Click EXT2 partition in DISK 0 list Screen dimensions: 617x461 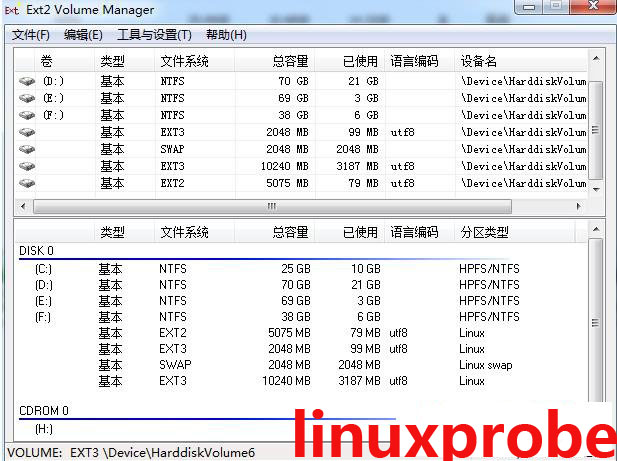pyautogui.click(x=173, y=333)
